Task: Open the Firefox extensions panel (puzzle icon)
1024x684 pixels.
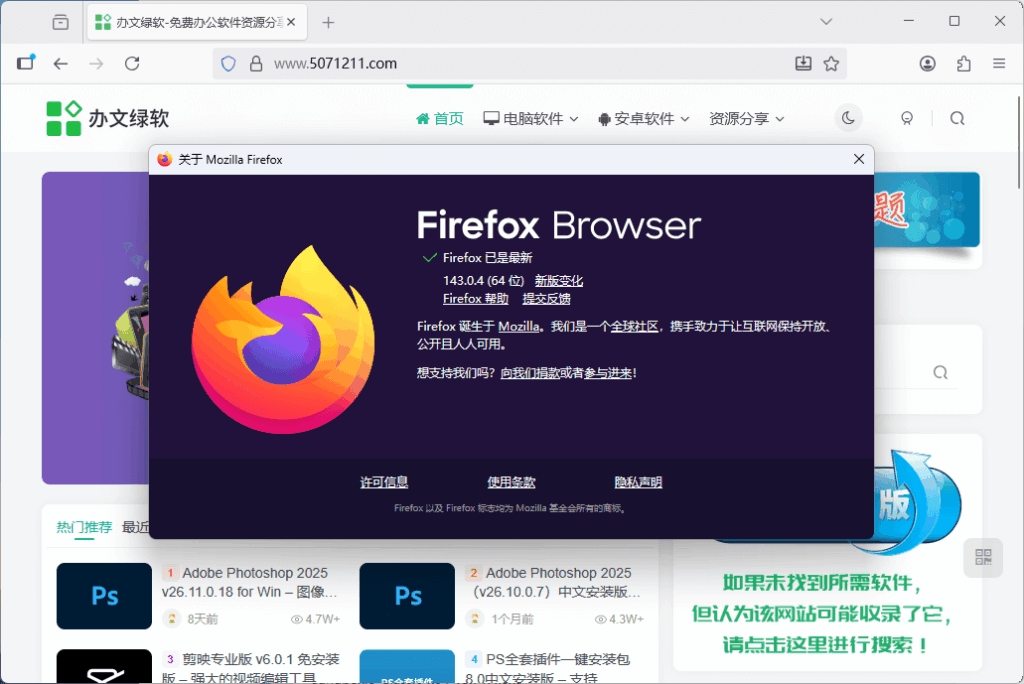Action: pyautogui.click(x=963, y=63)
